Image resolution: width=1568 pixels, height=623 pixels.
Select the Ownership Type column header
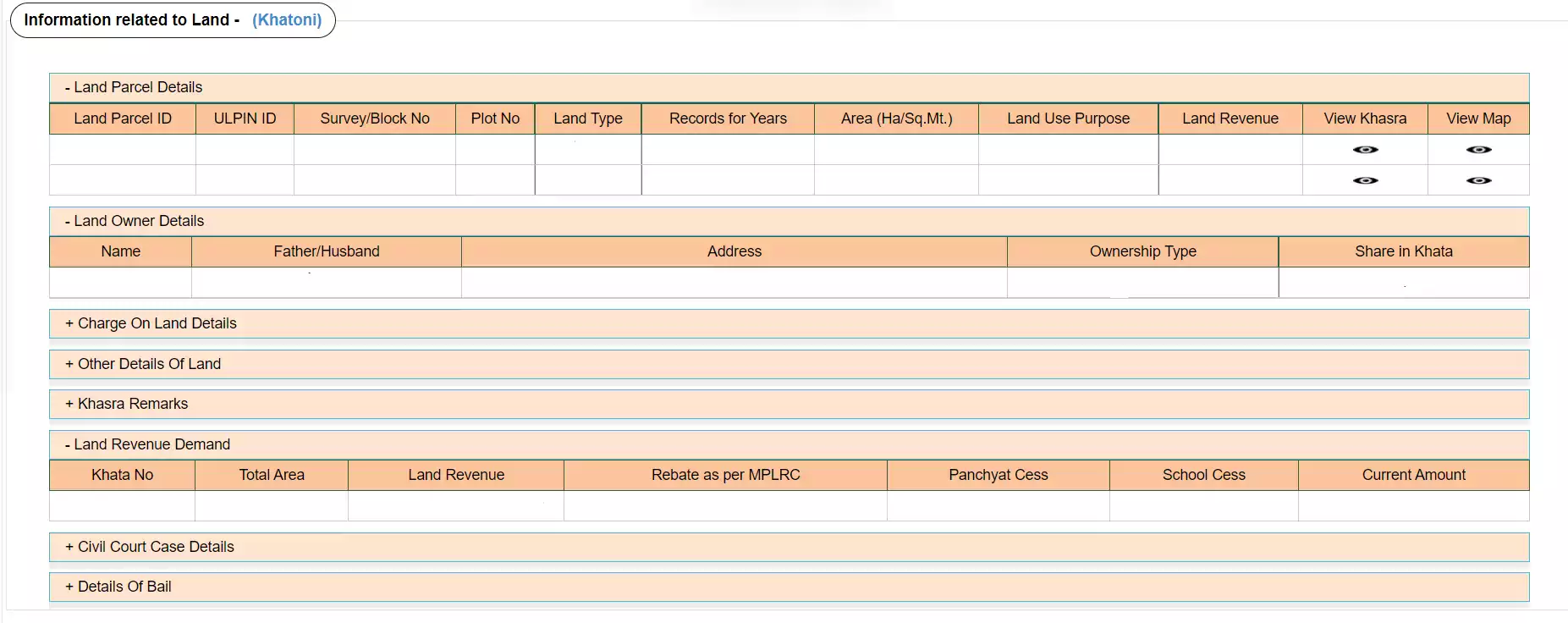[x=1142, y=251]
